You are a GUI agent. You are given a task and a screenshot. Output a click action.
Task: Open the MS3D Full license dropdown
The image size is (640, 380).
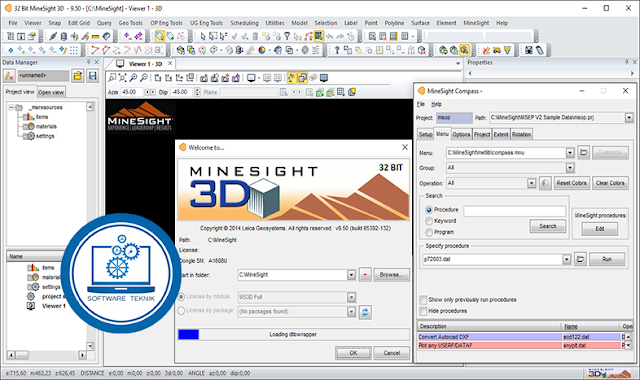pyautogui.click(x=351, y=297)
